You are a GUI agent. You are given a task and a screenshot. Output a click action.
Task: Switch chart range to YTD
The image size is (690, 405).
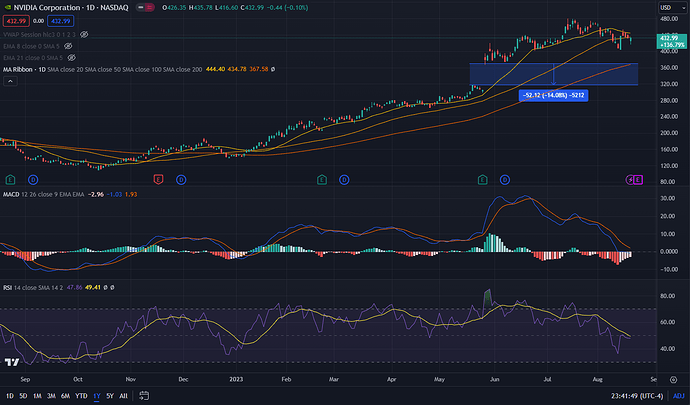(x=81, y=396)
